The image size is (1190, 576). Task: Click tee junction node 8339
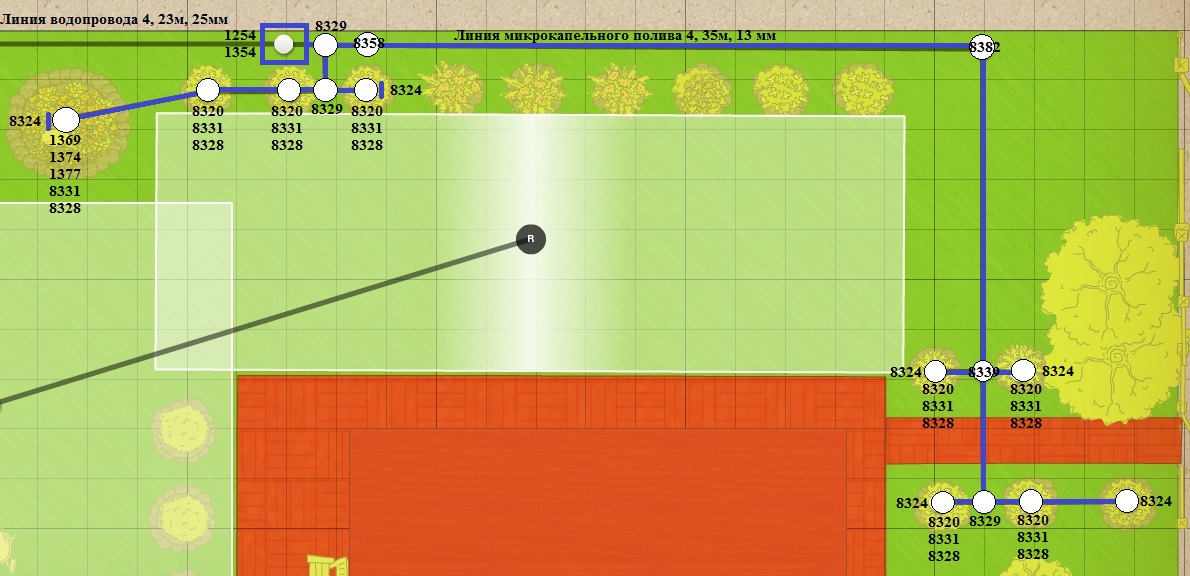coord(982,372)
